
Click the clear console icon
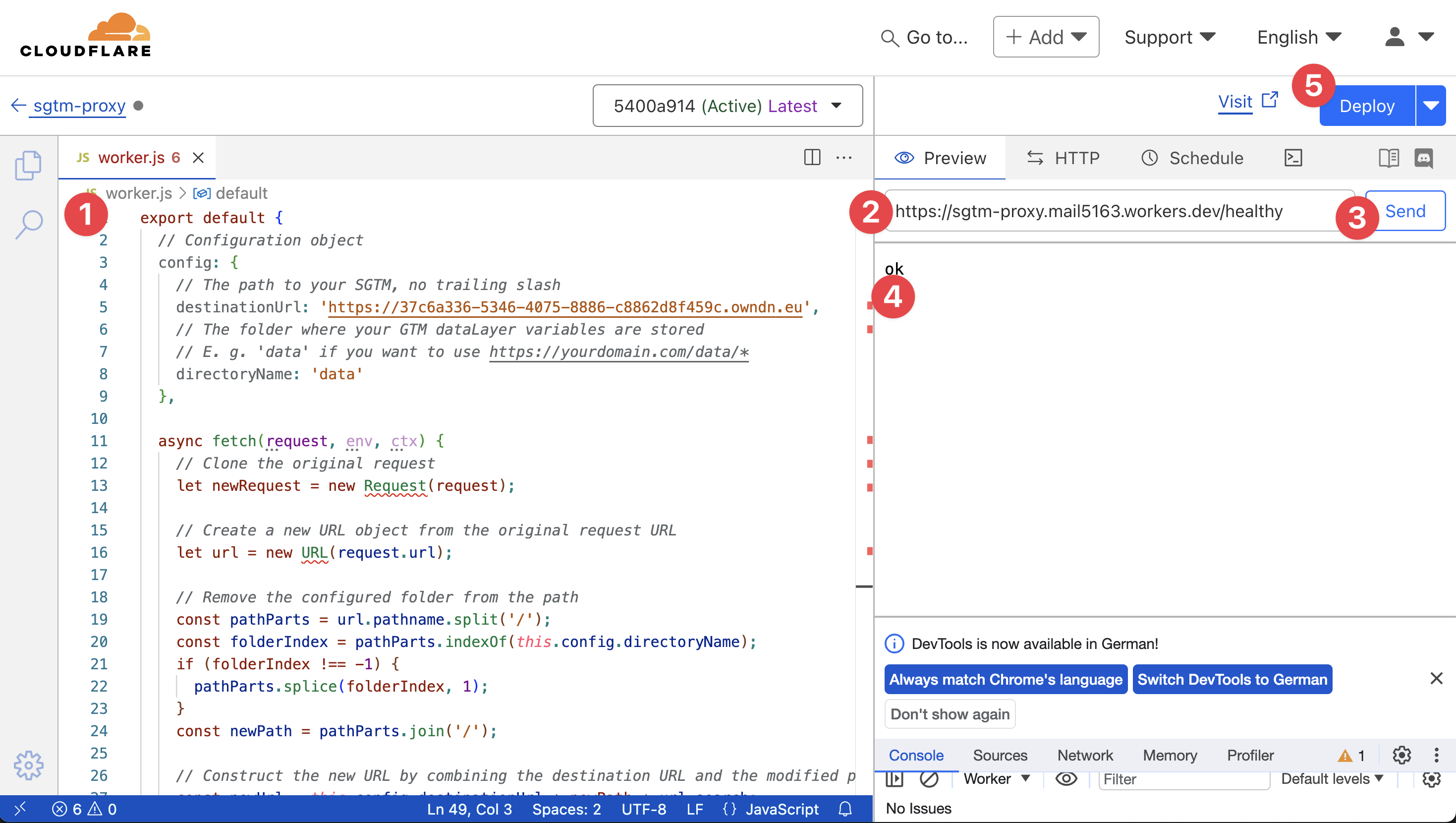(x=929, y=779)
